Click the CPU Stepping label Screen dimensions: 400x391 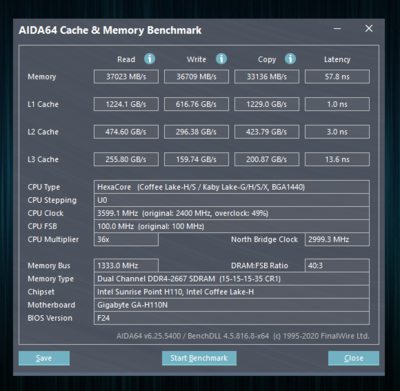pos(52,200)
